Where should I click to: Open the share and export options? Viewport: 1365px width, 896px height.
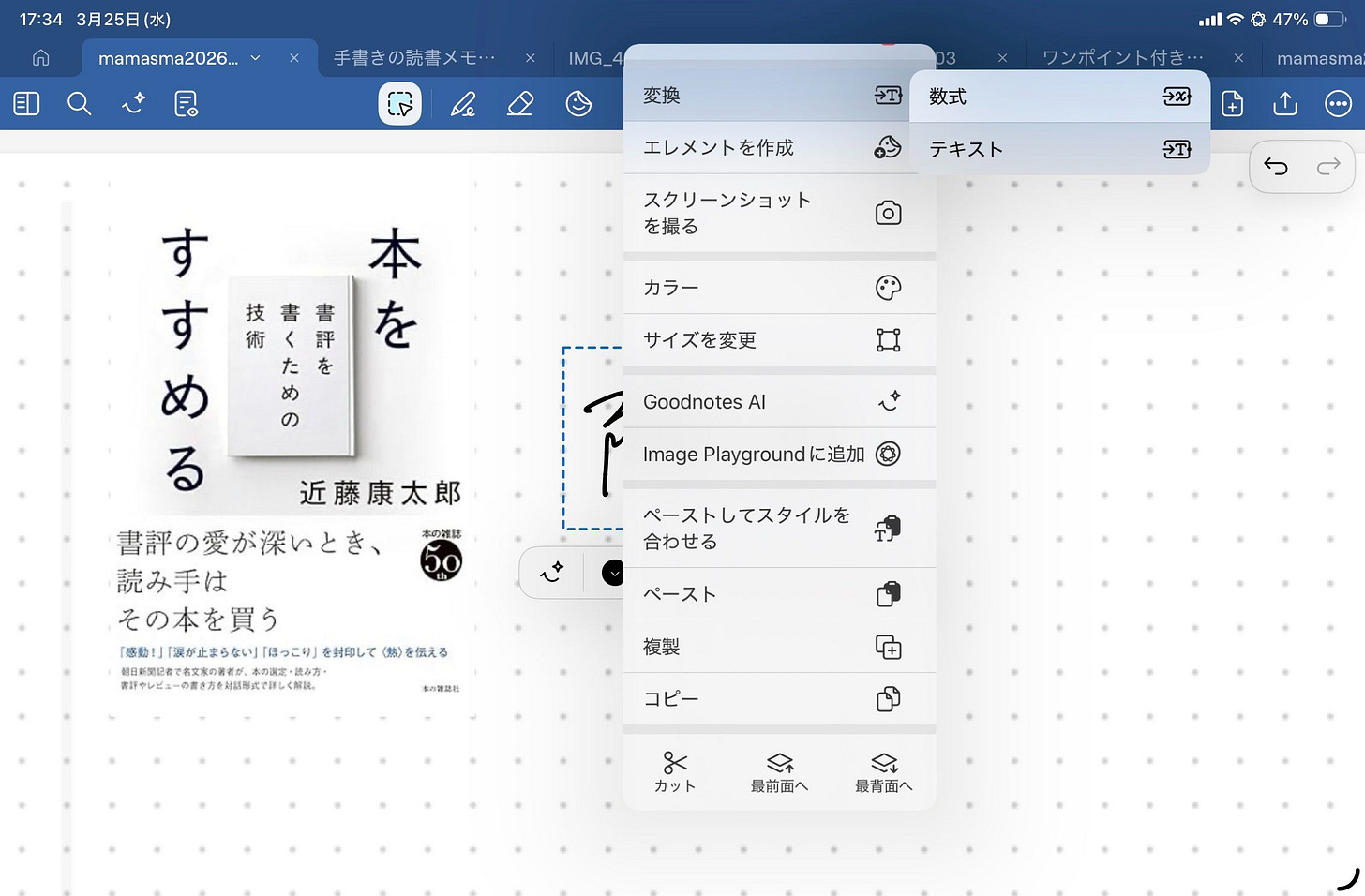click(1285, 104)
